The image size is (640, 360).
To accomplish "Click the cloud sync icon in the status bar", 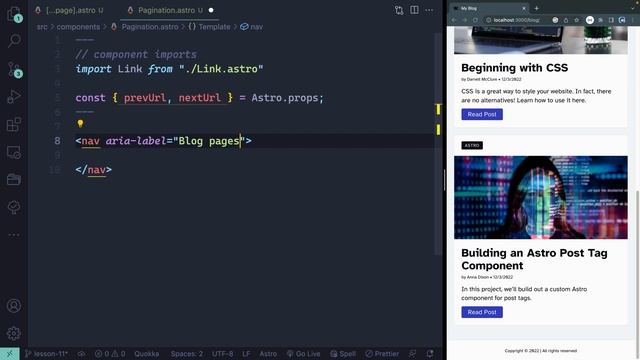I will [81, 354].
